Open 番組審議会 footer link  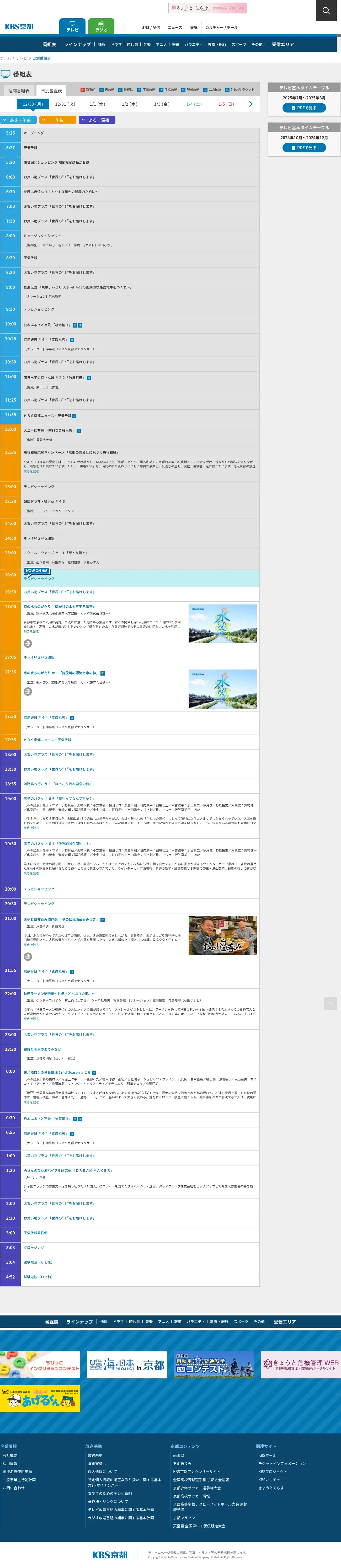click(x=97, y=1464)
